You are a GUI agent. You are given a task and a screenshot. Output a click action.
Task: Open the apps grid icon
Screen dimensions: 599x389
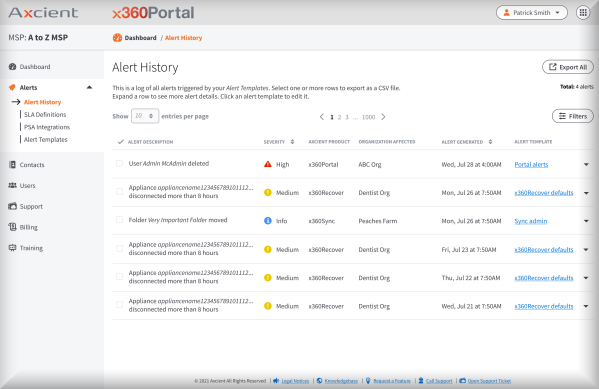point(583,13)
